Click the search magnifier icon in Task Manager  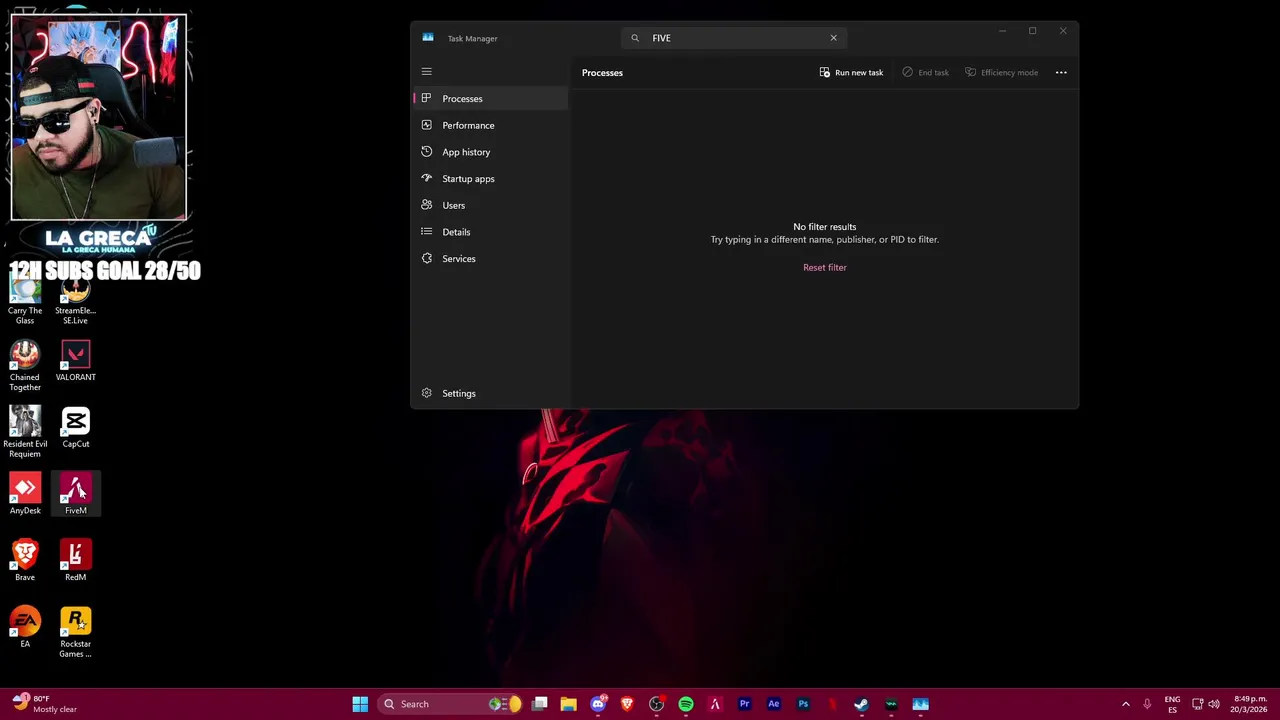click(635, 38)
